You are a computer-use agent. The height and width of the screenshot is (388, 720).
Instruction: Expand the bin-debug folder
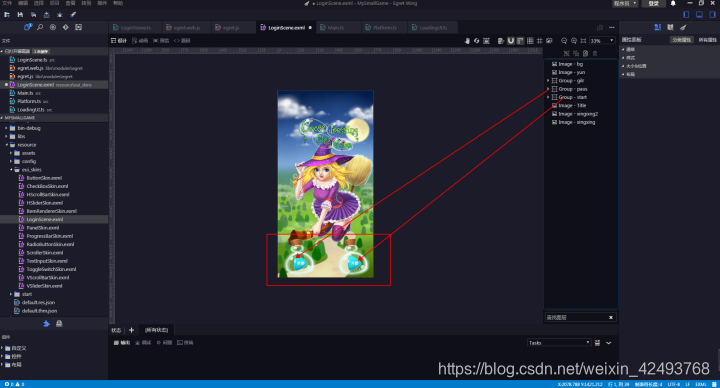pos(6,128)
